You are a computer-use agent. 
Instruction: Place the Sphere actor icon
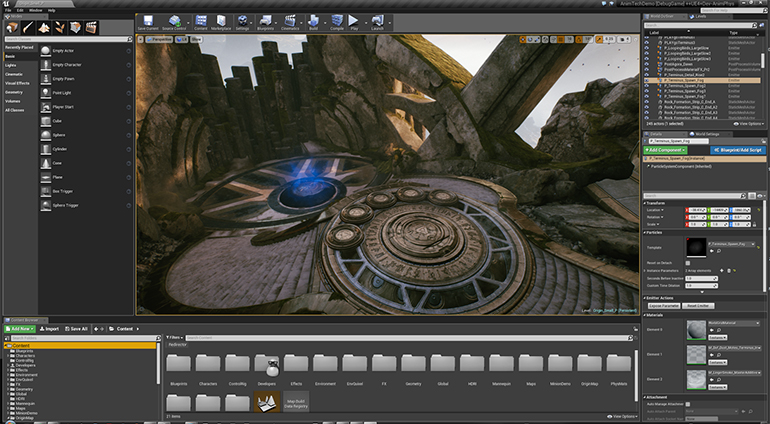46,135
